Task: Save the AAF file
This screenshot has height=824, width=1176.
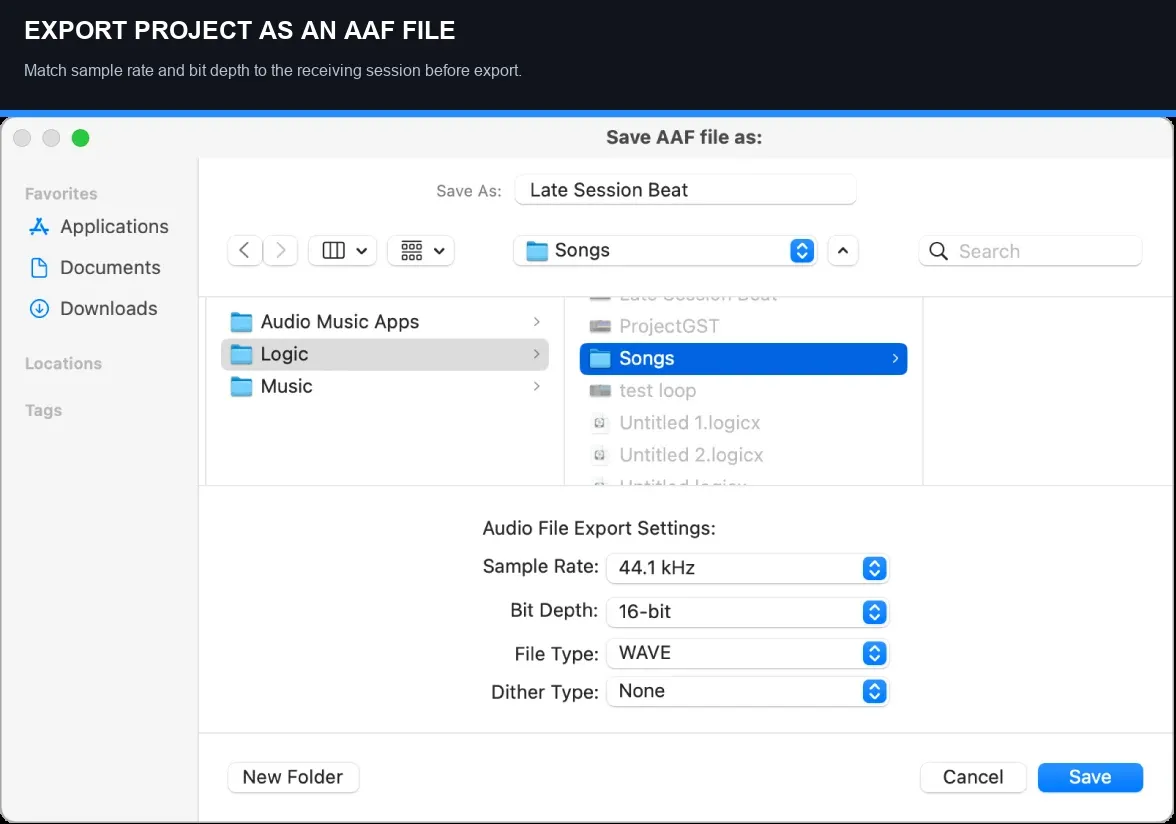Action: pyautogui.click(x=1090, y=777)
